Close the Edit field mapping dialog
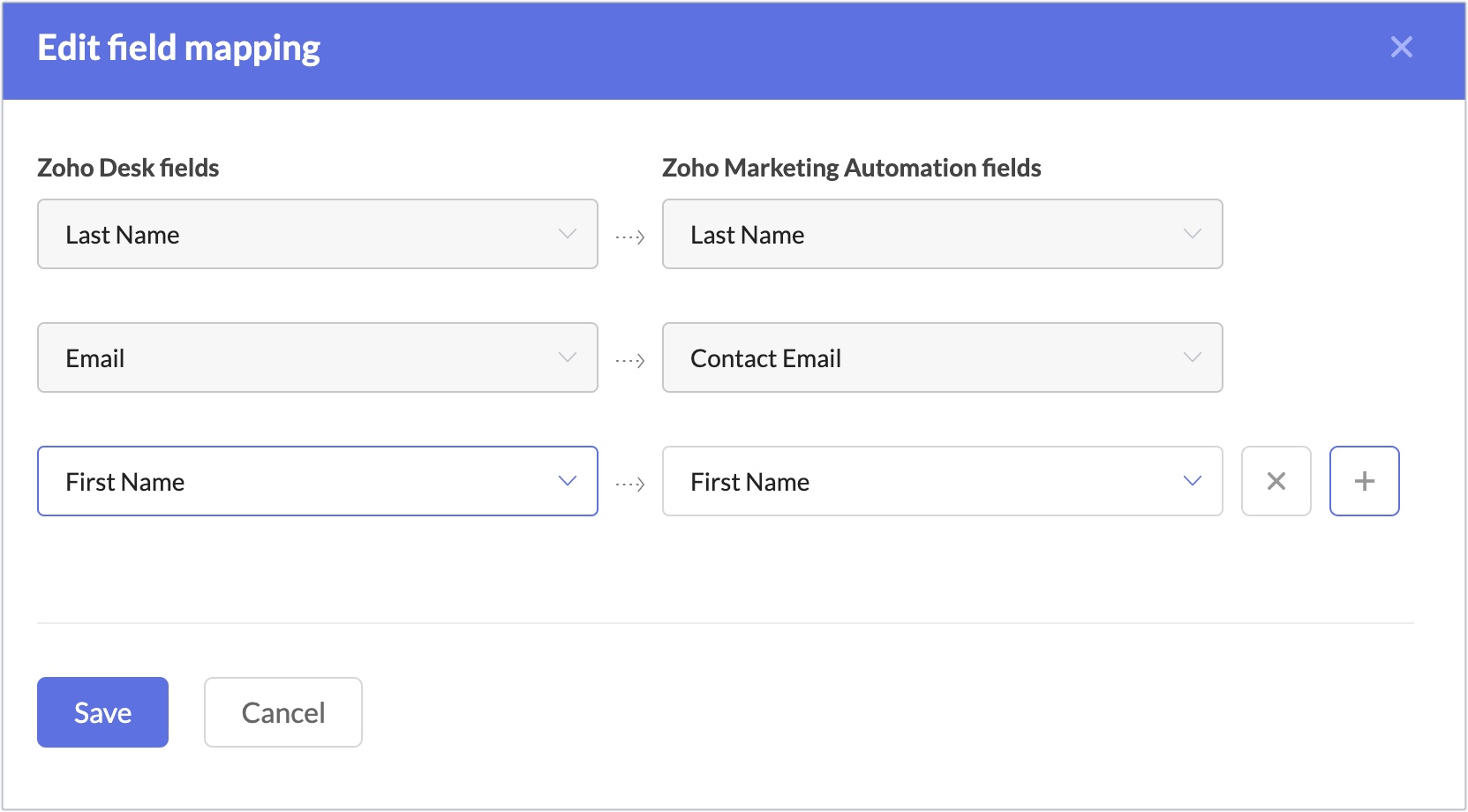1468x812 pixels. pos(1401,47)
